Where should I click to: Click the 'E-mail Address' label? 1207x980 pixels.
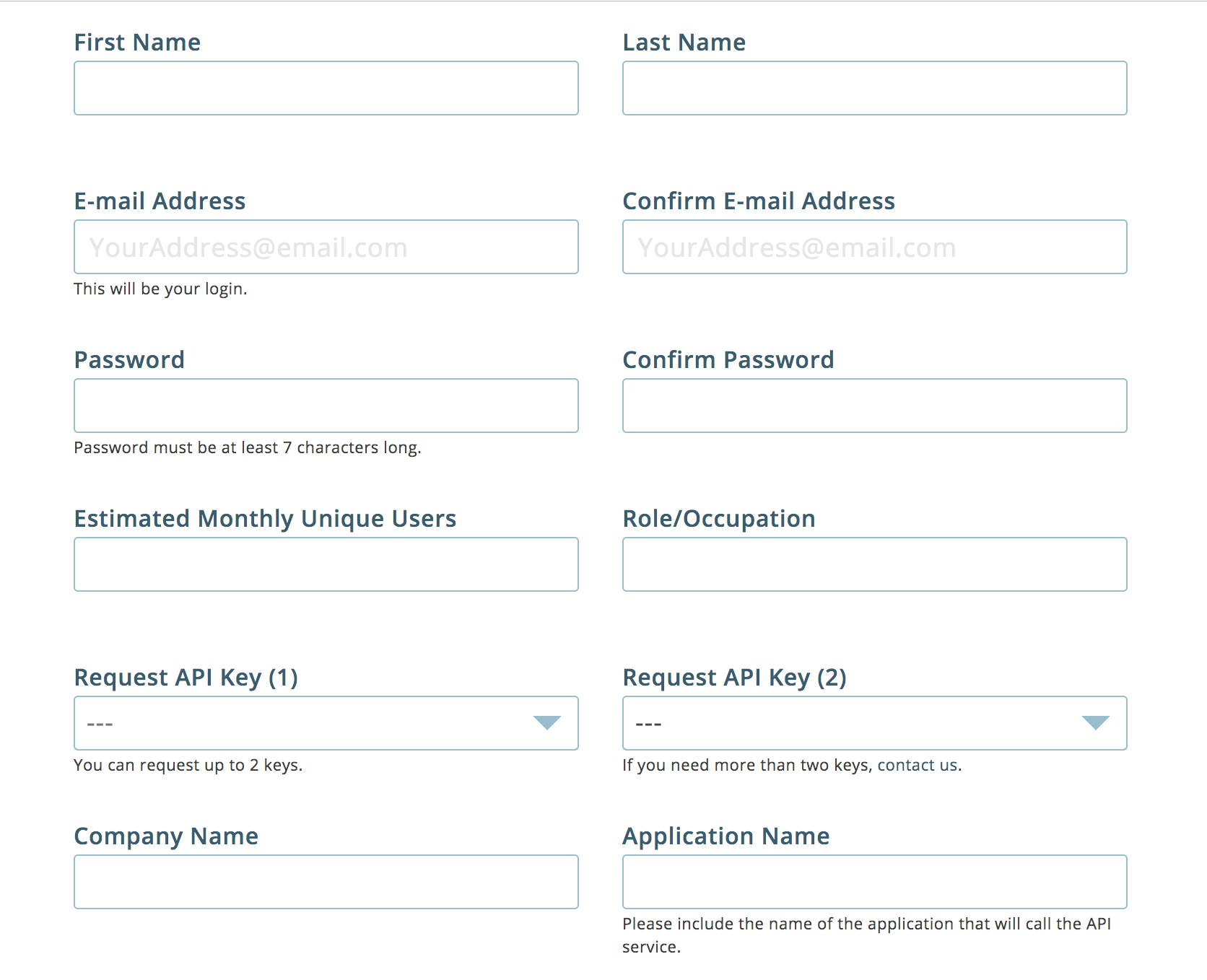pos(160,201)
